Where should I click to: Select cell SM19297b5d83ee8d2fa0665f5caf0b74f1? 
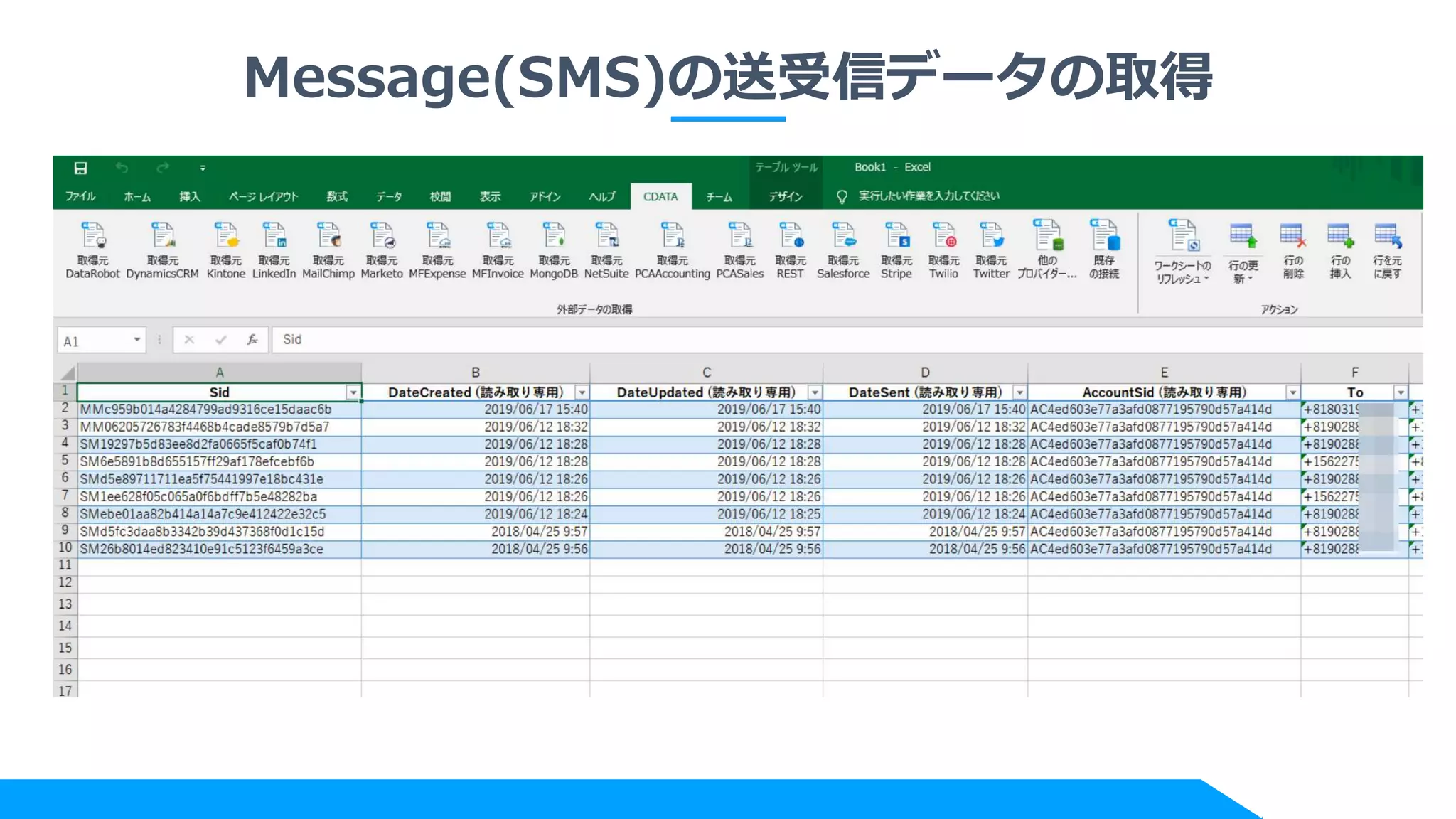(220, 444)
